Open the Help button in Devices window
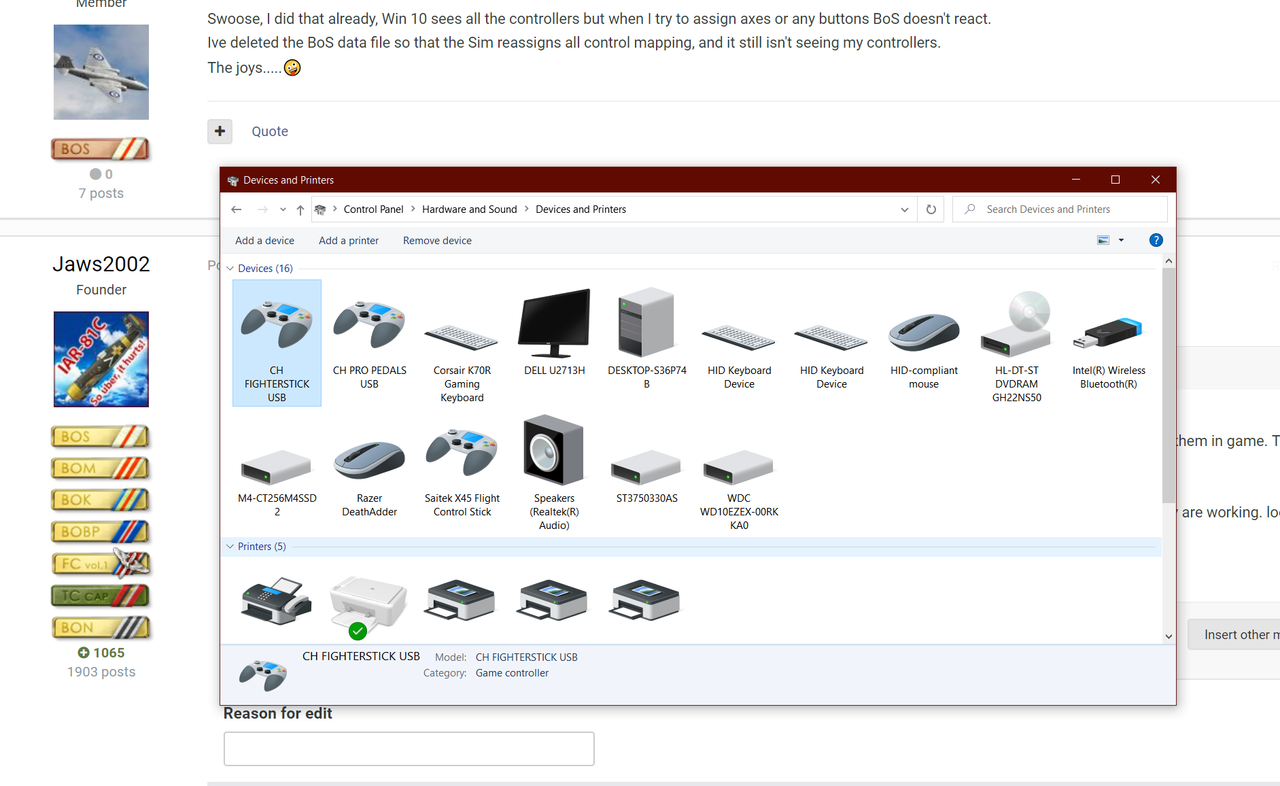This screenshot has height=786, width=1280. 1156,240
